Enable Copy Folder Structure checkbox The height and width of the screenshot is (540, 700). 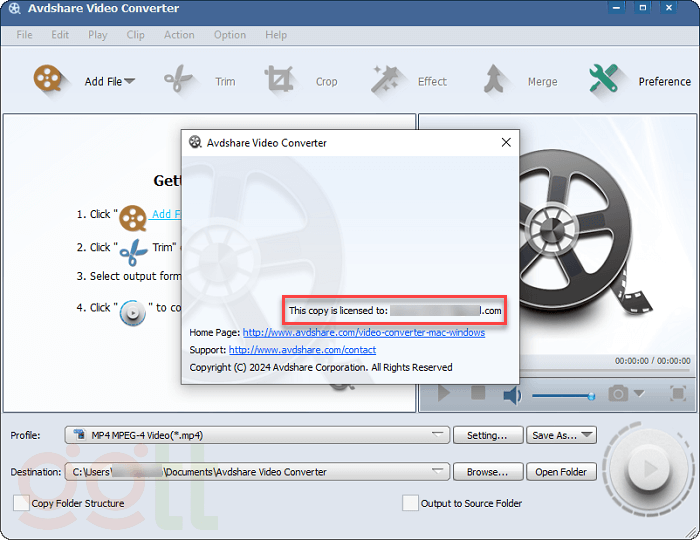[21, 503]
